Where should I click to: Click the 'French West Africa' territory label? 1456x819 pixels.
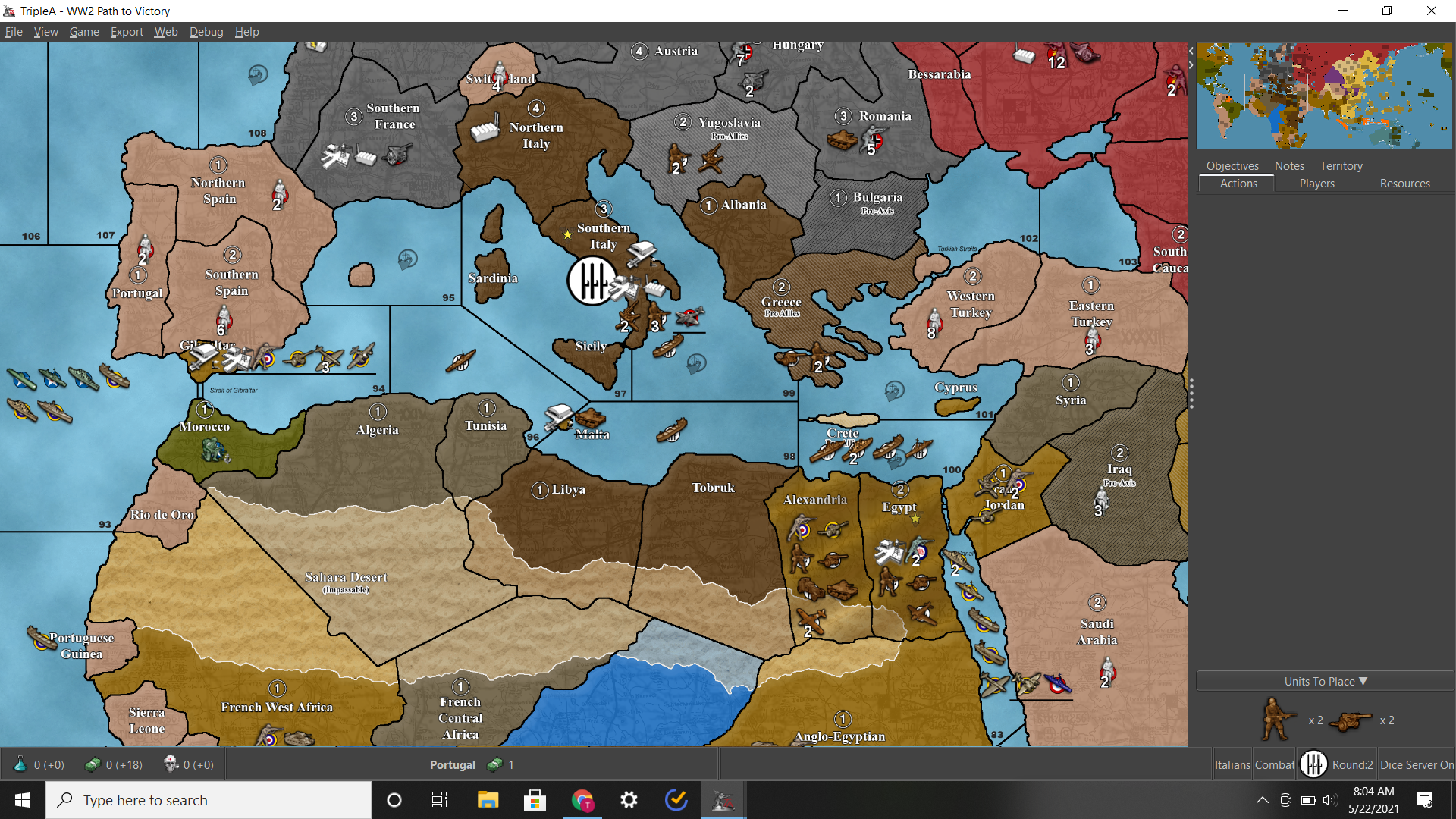tap(277, 707)
